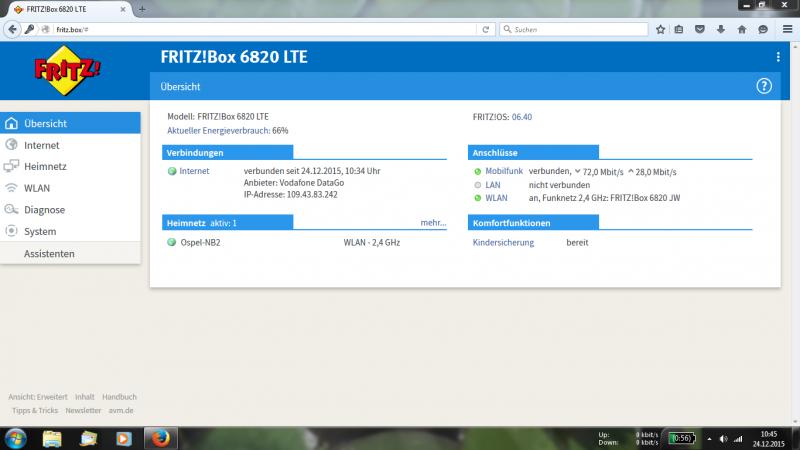Click the volume speaker tray icon

(723, 439)
